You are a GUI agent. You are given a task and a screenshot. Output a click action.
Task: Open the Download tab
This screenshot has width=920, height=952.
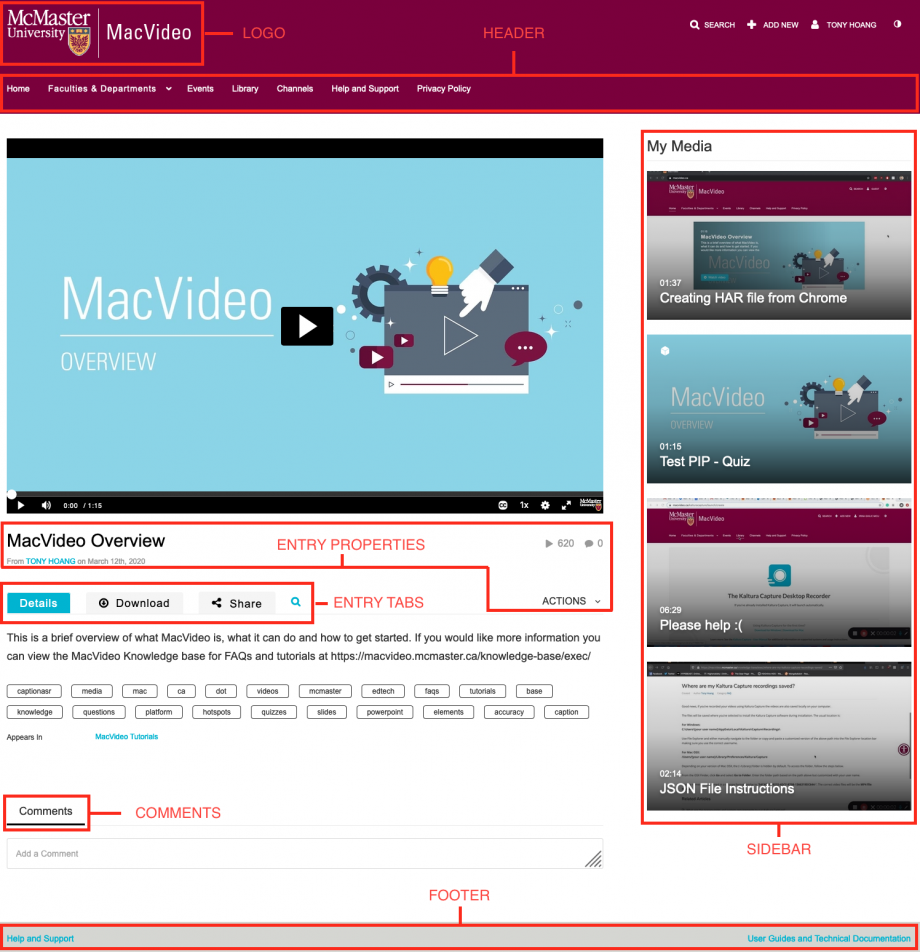(134, 603)
